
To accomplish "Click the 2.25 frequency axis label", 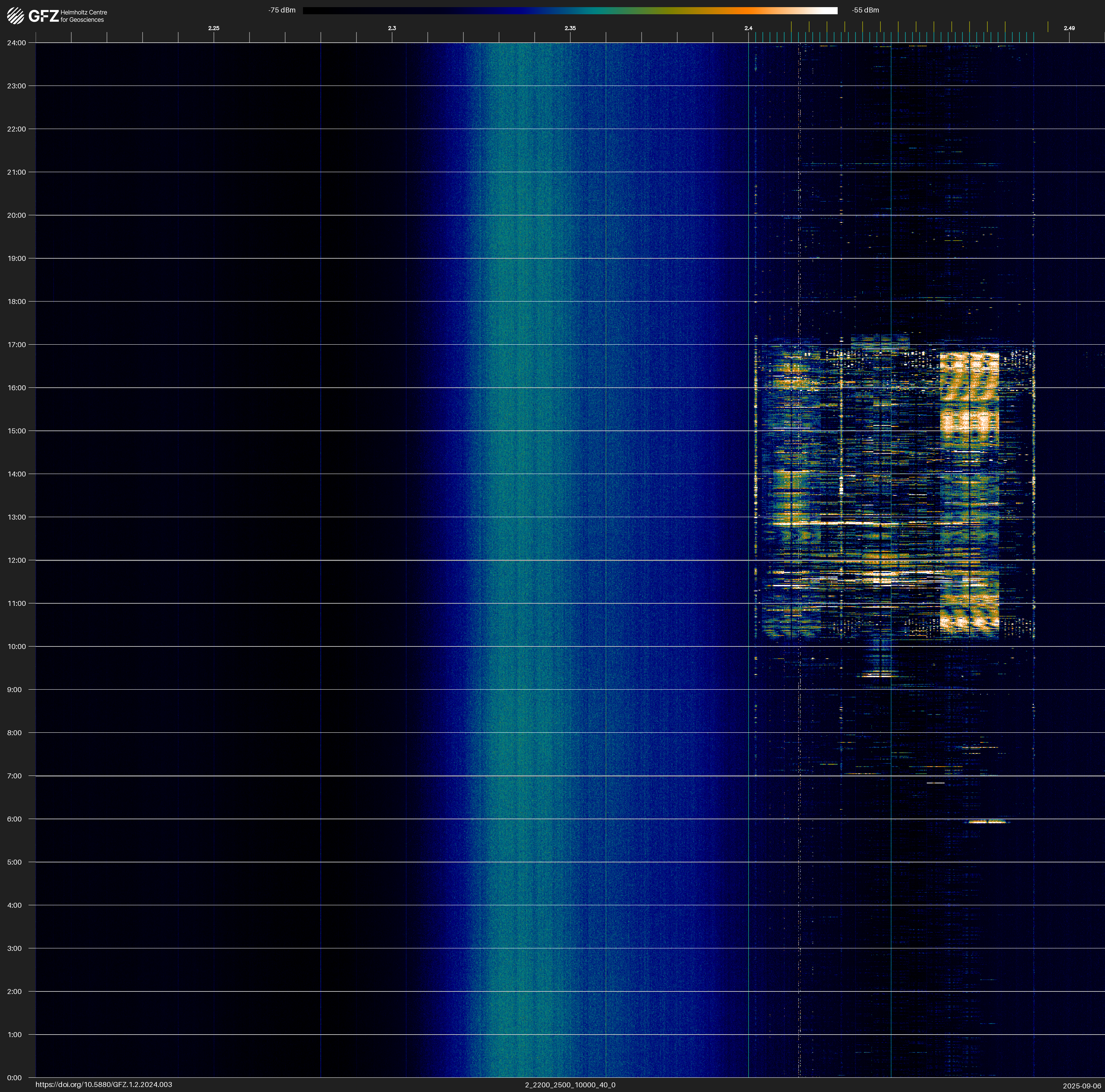I will (x=213, y=28).
